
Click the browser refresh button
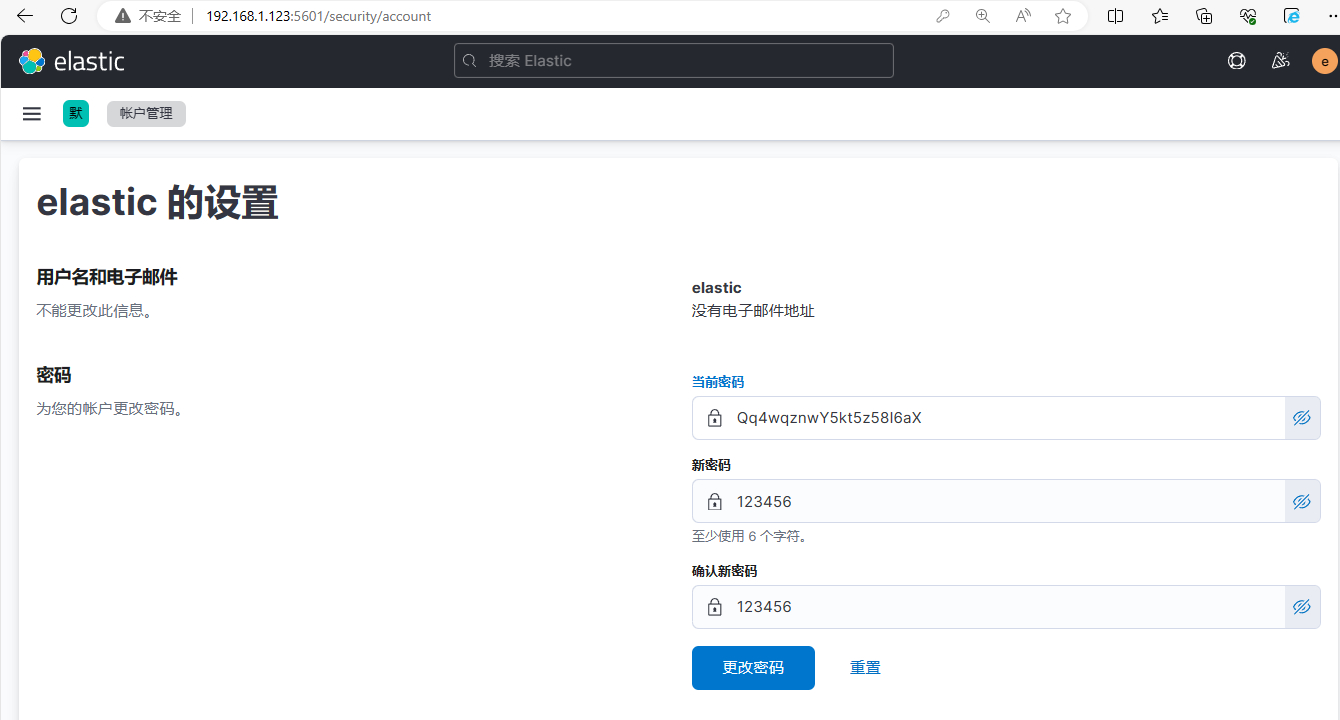[x=69, y=16]
